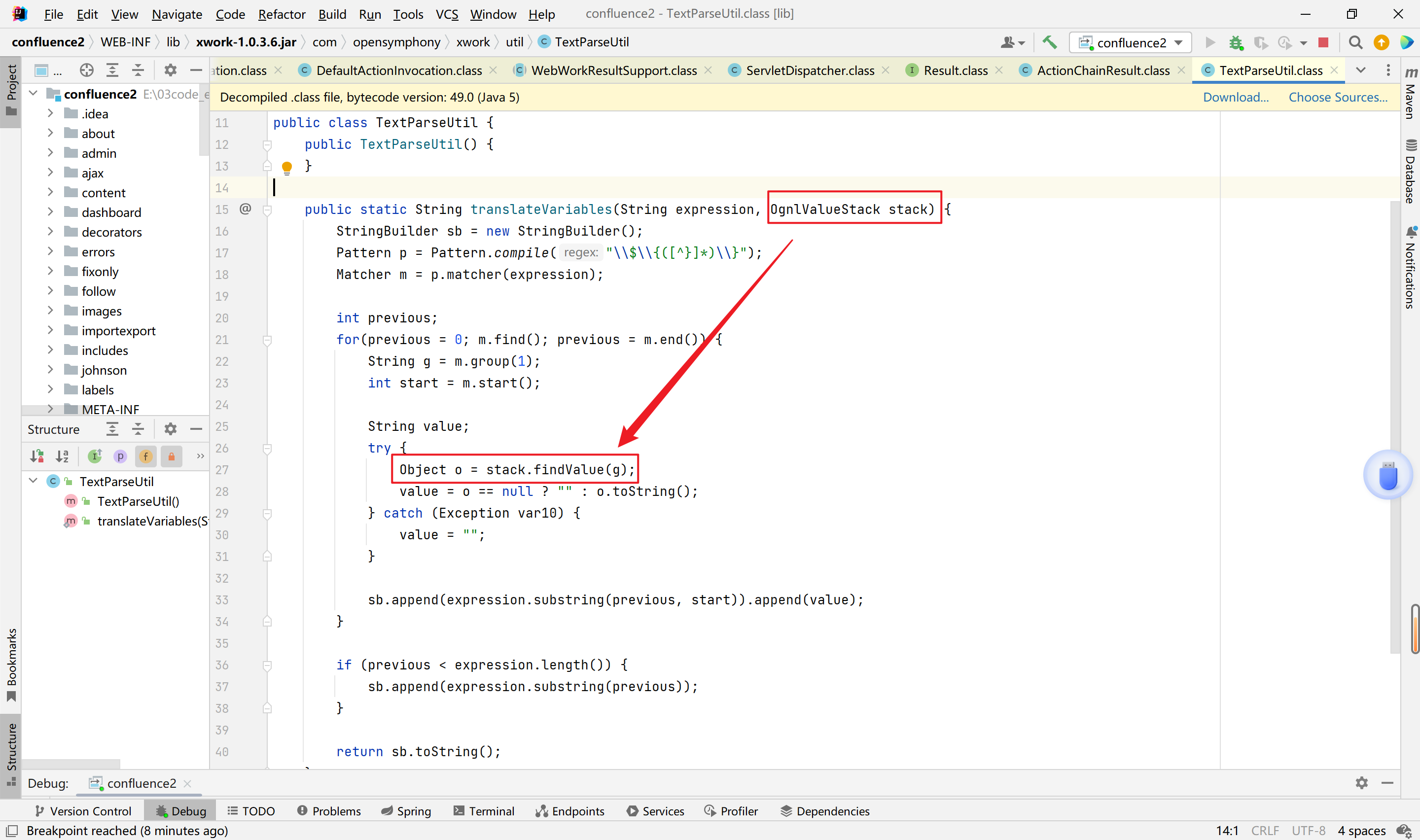The height and width of the screenshot is (840, 1420).
Task: Click Expand All in Structure panel
Action: [x=112, y=429]
